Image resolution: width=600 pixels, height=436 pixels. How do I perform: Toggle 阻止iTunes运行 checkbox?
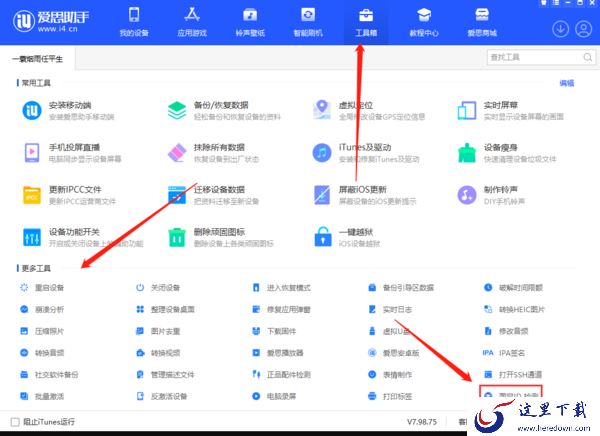pos(15,422)
